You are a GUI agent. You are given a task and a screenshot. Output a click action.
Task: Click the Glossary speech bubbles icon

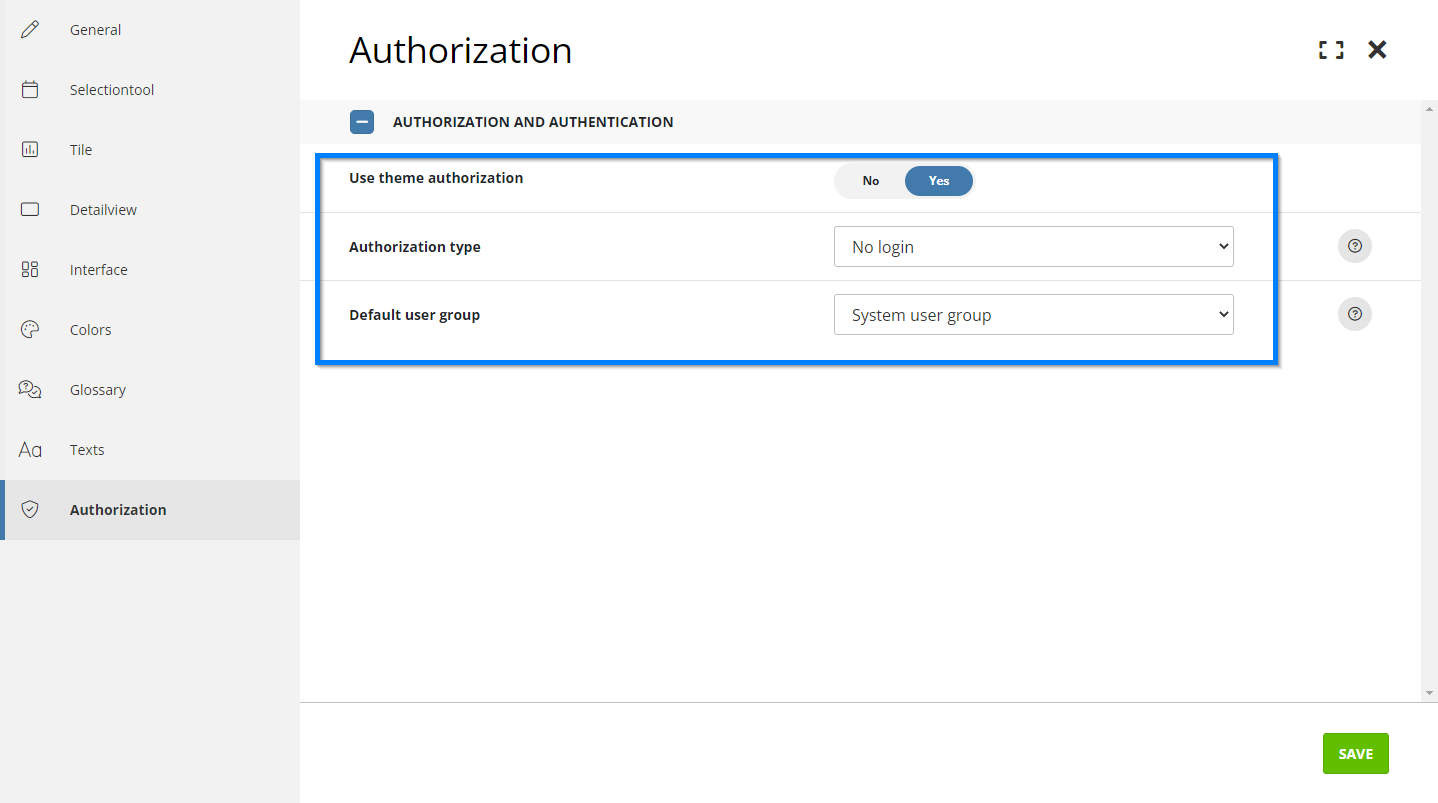coord(30,390)
